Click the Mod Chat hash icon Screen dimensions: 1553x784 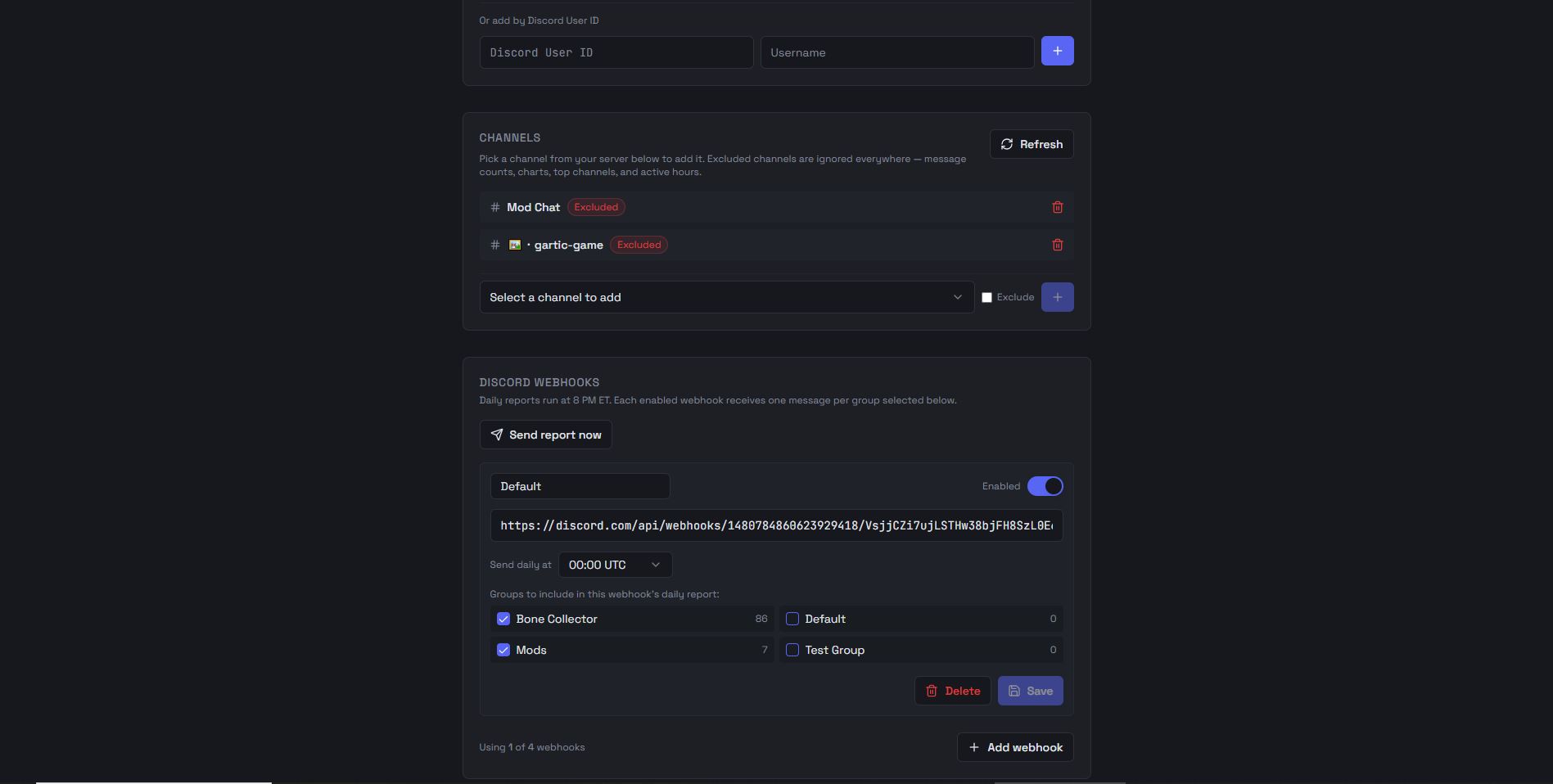point(494,207)
